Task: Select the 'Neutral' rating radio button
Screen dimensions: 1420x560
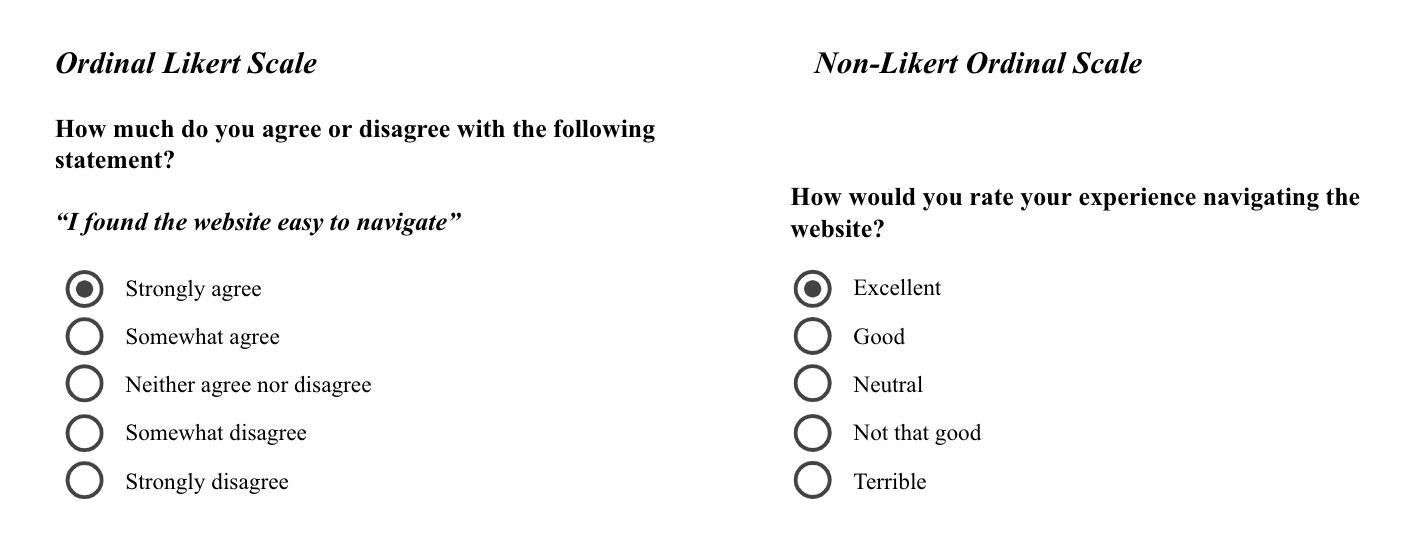Action: pos(812,384)
